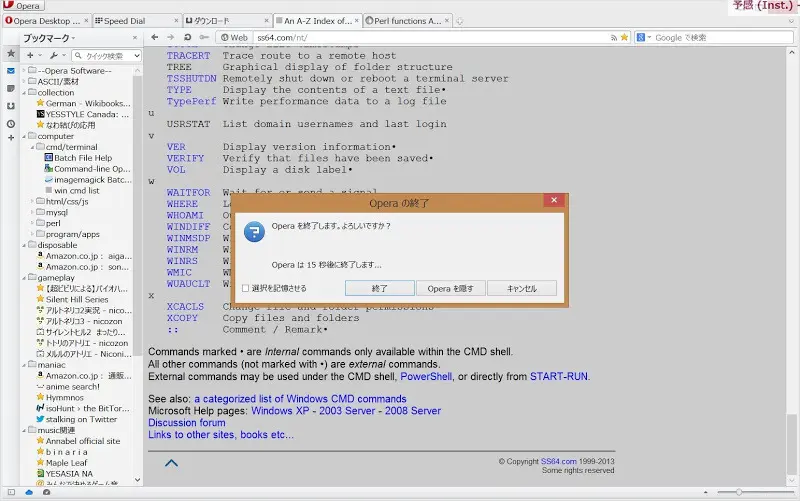Click the キャンセル button
Screen dimensions: 800x501
point(521,288)
